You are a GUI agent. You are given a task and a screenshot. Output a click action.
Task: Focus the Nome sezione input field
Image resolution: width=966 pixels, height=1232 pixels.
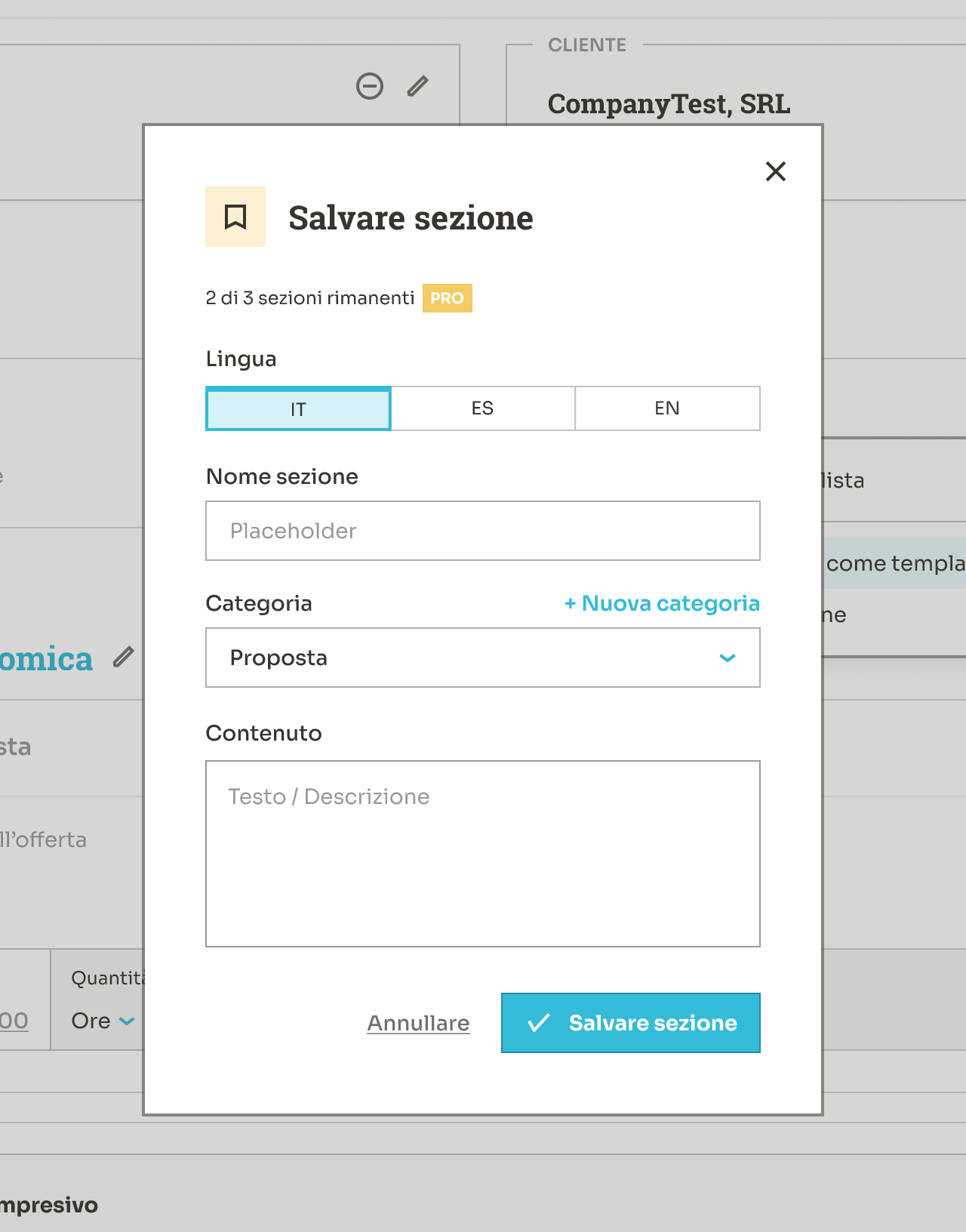point(482,531)
